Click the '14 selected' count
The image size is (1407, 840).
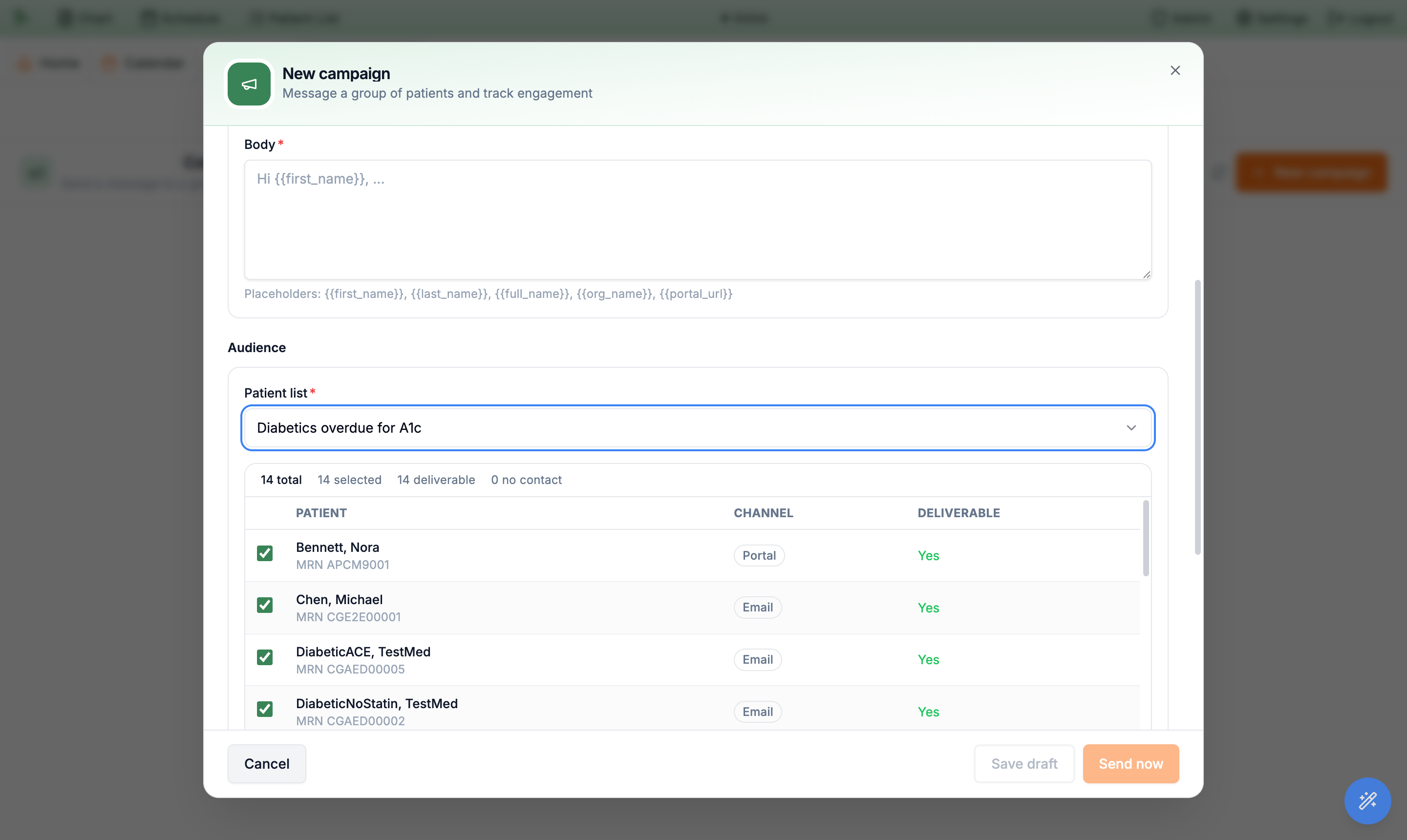point(349,480)
